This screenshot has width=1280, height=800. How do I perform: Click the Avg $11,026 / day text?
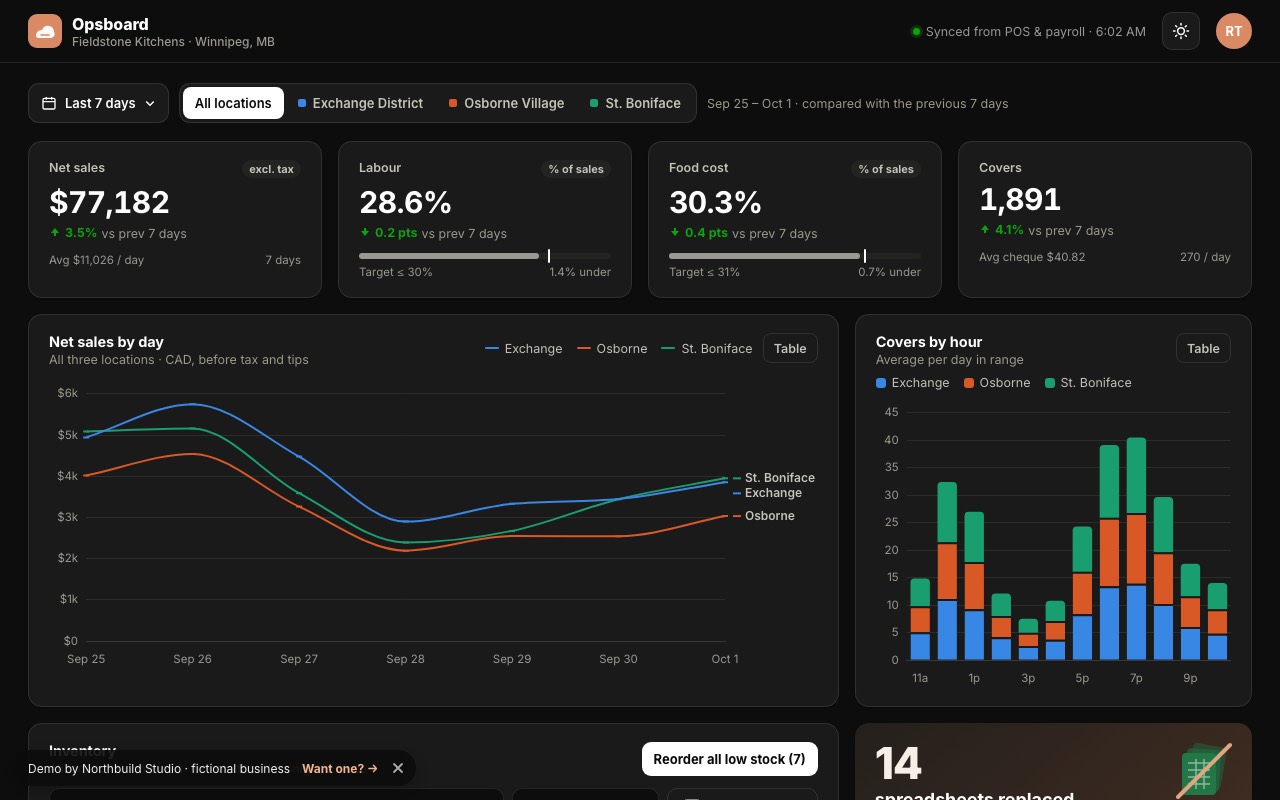pos(96,260)
